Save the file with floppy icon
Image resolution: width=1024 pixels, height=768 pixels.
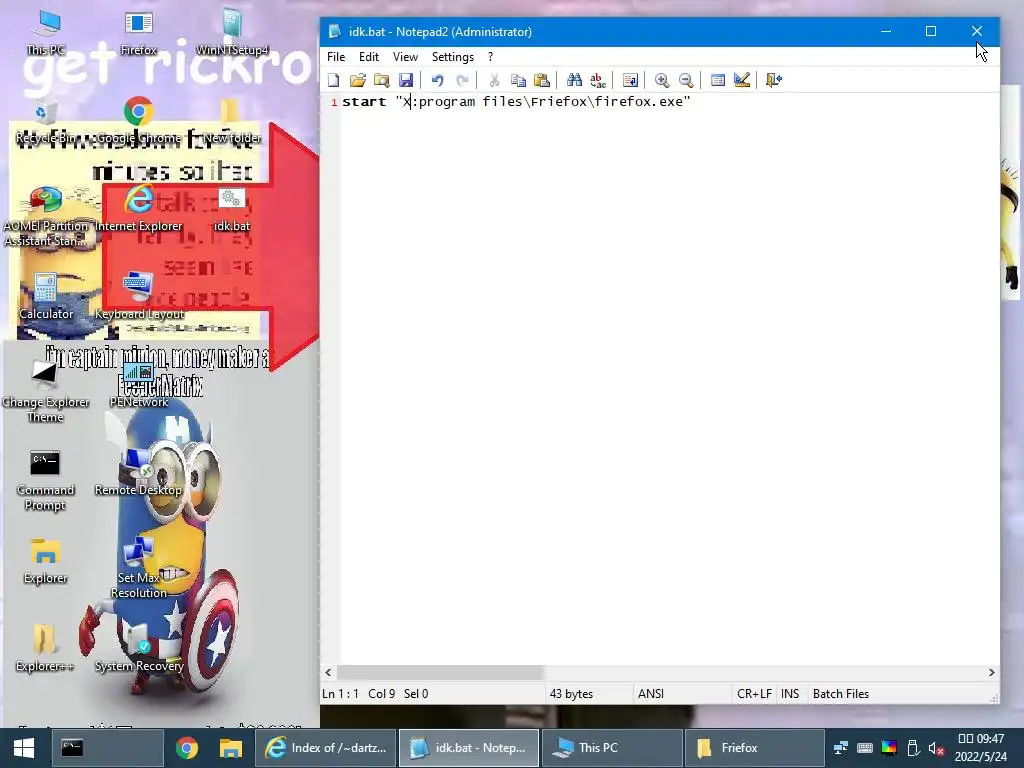[406, 80]
